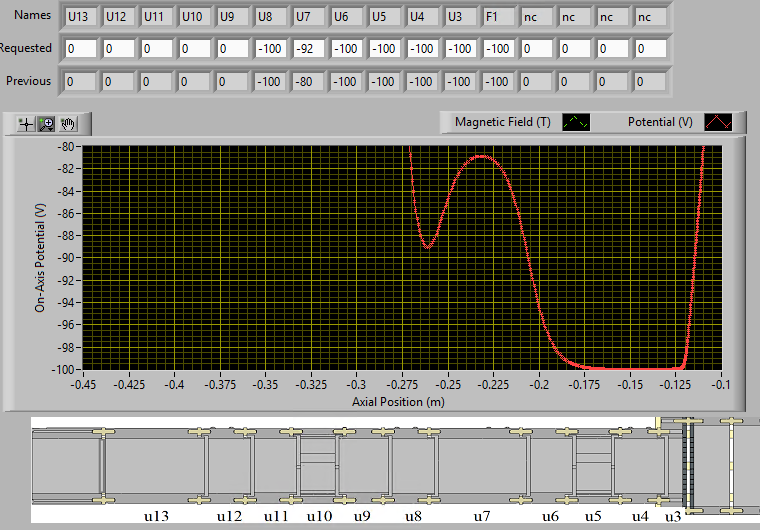Click the U4 name cell
Screen dimensions: 760x530
423,16
